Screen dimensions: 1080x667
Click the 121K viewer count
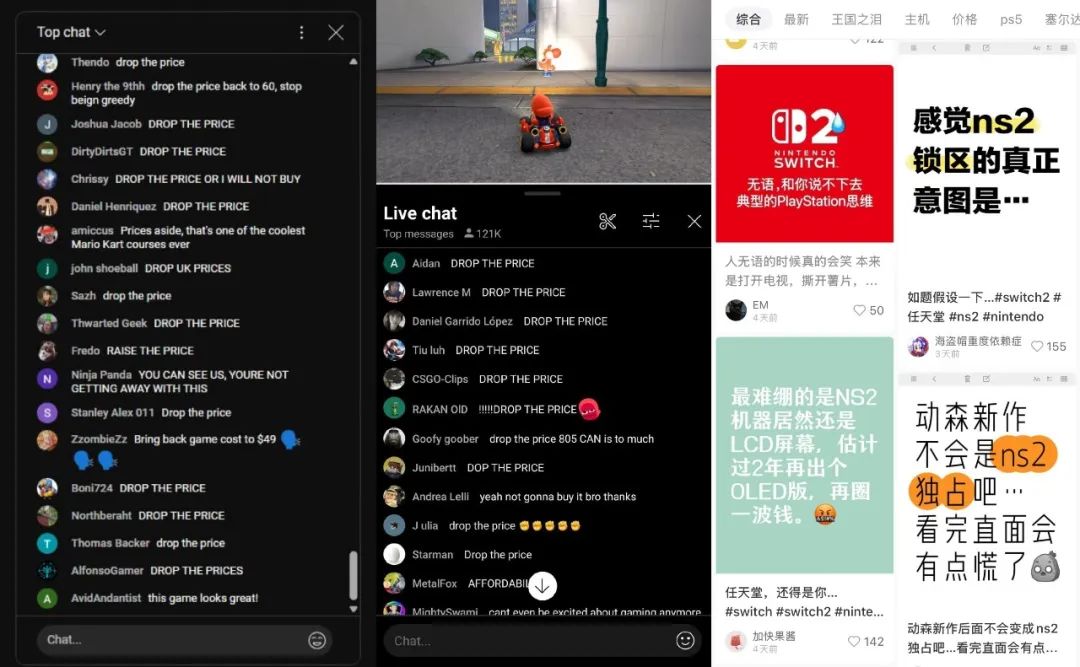click(x=482, y=234)
